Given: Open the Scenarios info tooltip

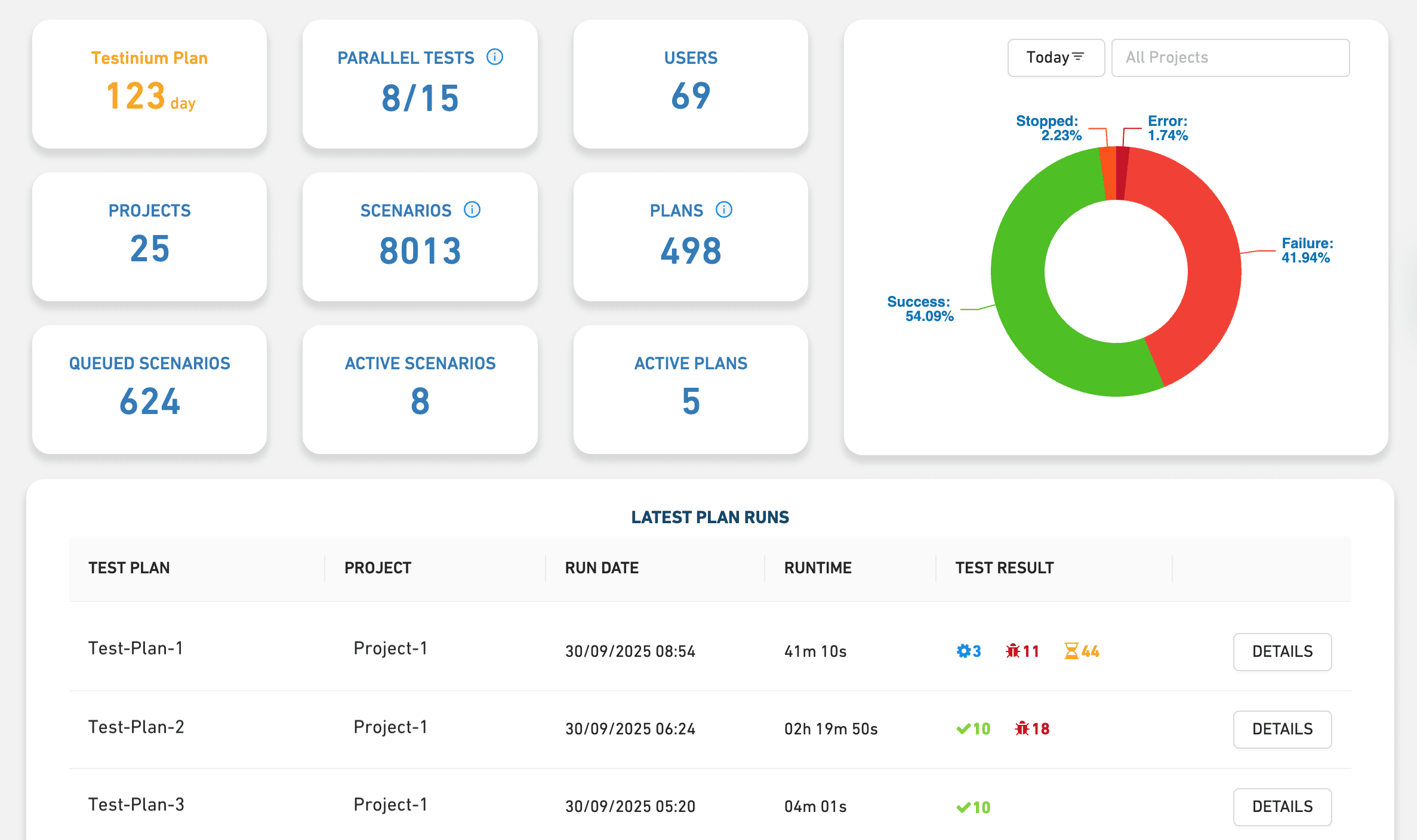Looking at the screenshot, I should 472,210.
